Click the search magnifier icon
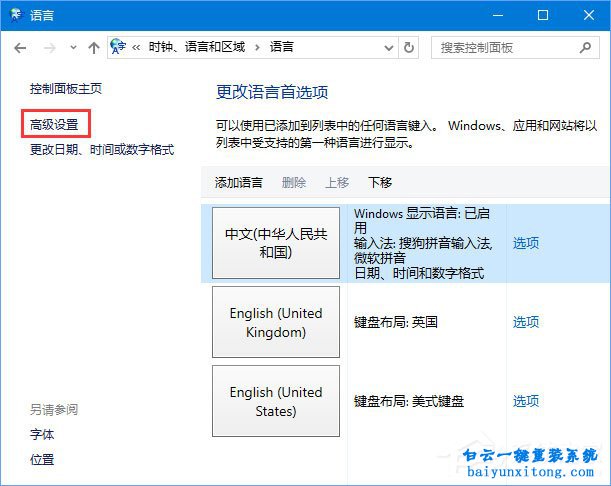Viewport: 611px width, 486px height. (585, 48)
